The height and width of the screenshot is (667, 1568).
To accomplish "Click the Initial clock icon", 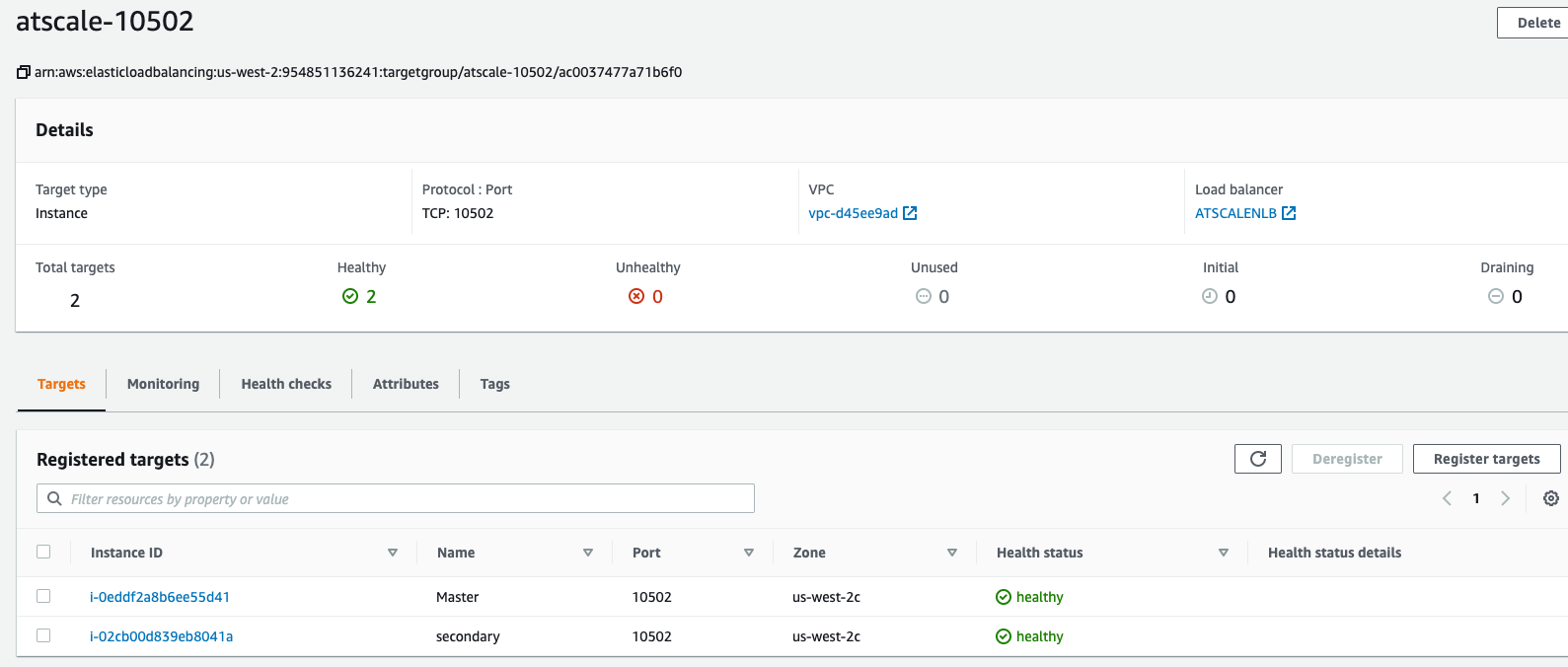I will pyautogui.click(x=1210, y=296).
